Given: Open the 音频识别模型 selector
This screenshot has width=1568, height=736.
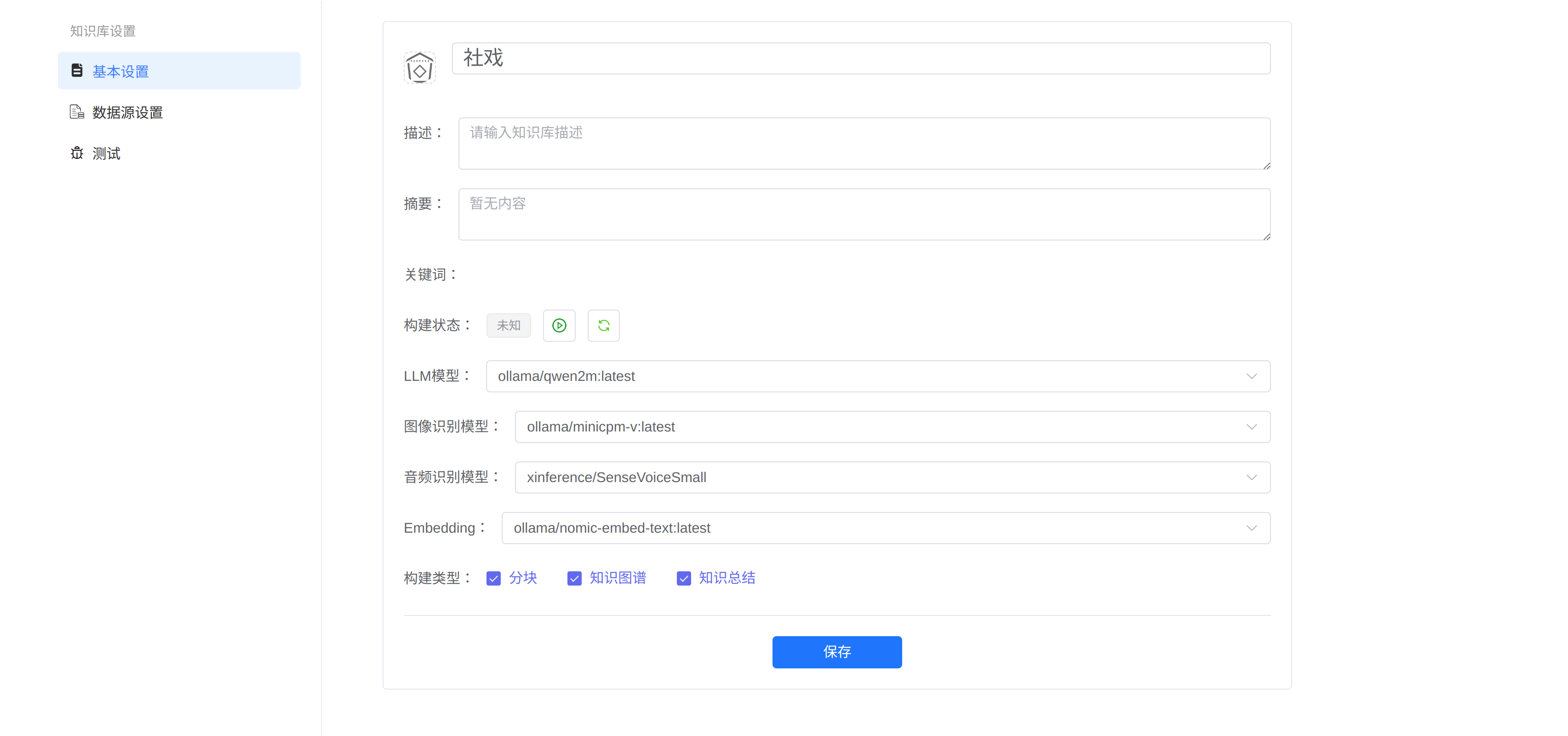Looking at the screenshot, I should pyautogui.click(x=892, y=477).
